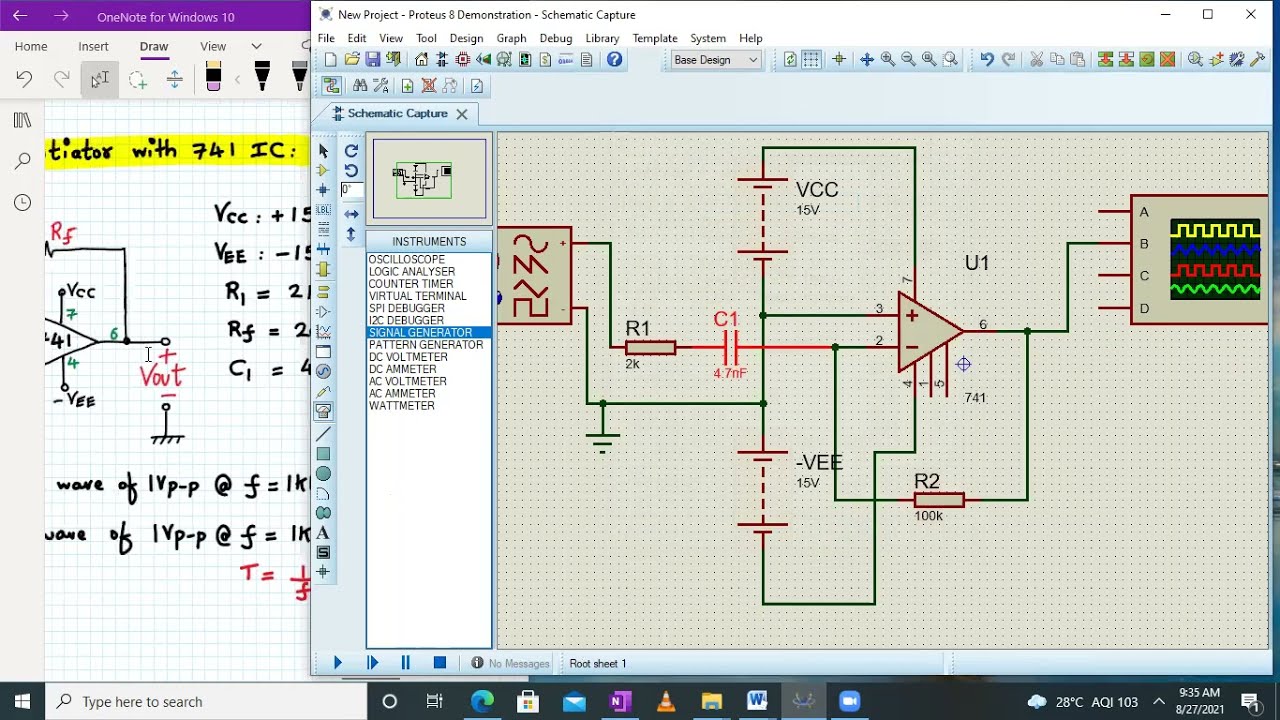Open the Home Page house icon

(421, 60)
